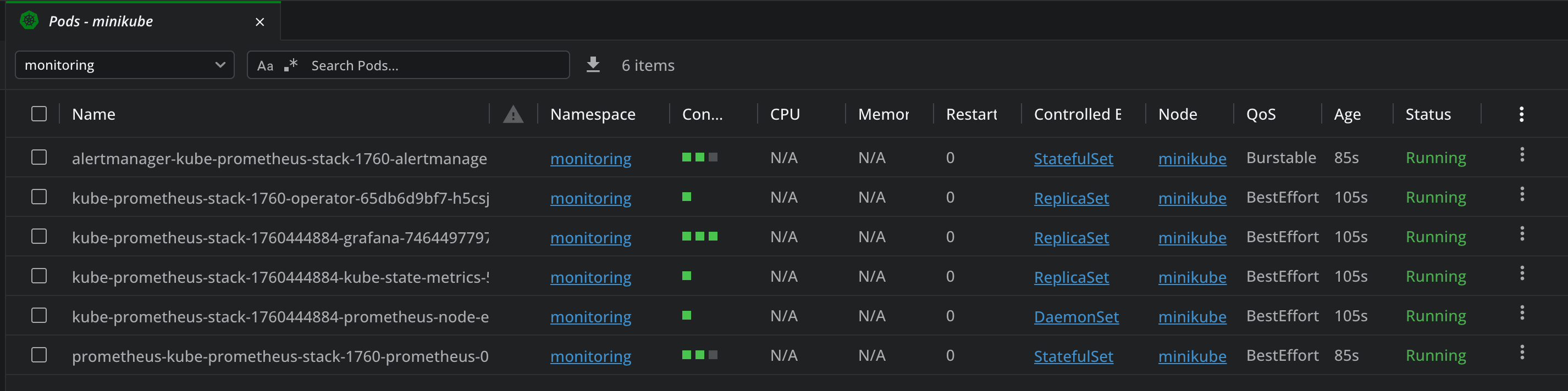Sort by QoS column header
Viewport: 1568px width, 391px height.
(x=1261, y=114)
